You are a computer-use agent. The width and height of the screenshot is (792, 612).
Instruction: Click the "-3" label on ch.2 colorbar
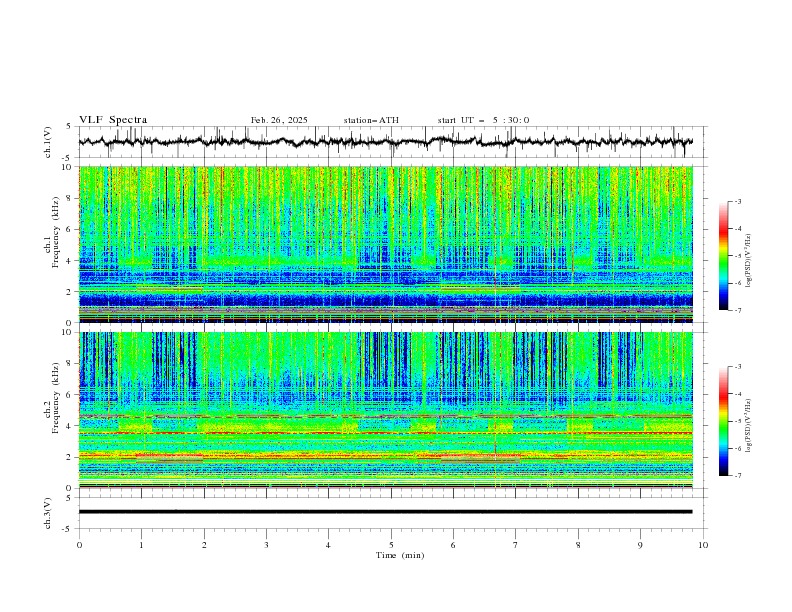tap(737, 367)
